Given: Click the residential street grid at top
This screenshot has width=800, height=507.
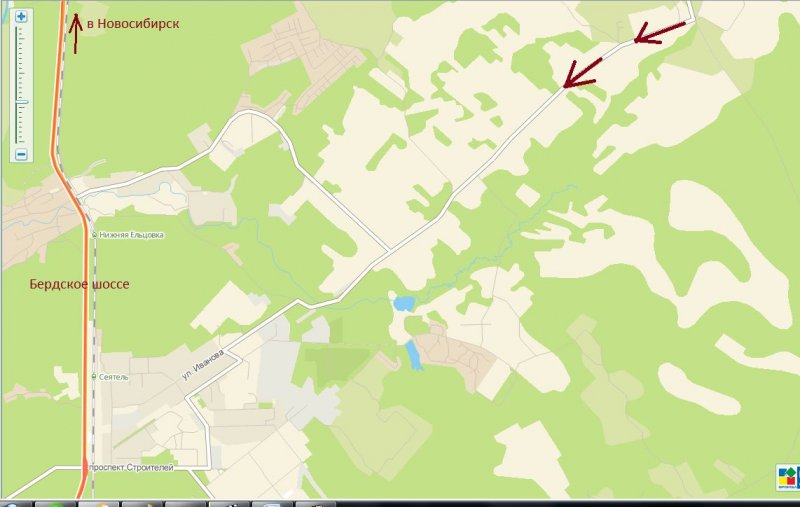Looking at the screenshot, I should [x=302, y=54].
